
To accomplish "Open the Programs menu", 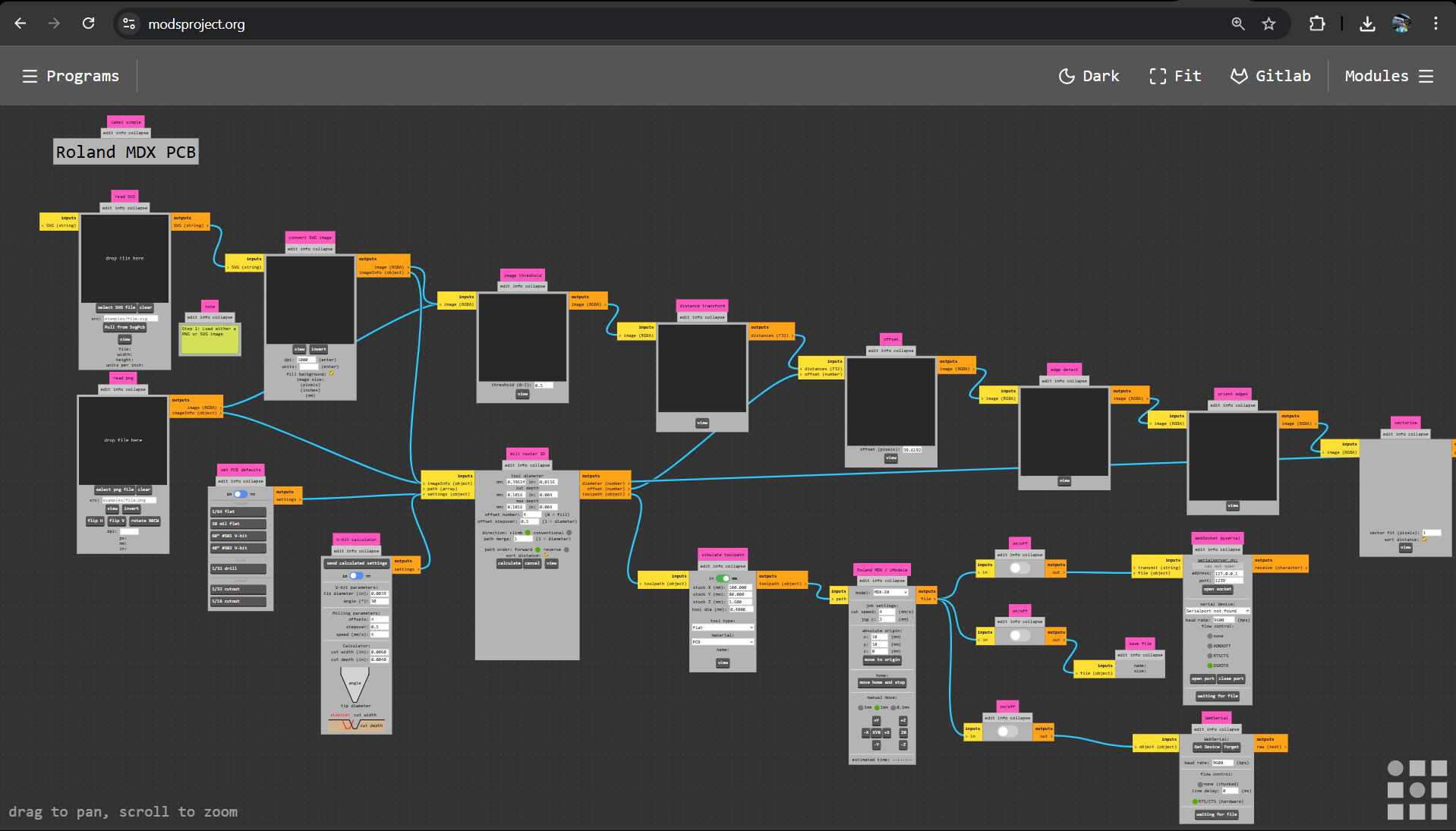I will [71, 76].
